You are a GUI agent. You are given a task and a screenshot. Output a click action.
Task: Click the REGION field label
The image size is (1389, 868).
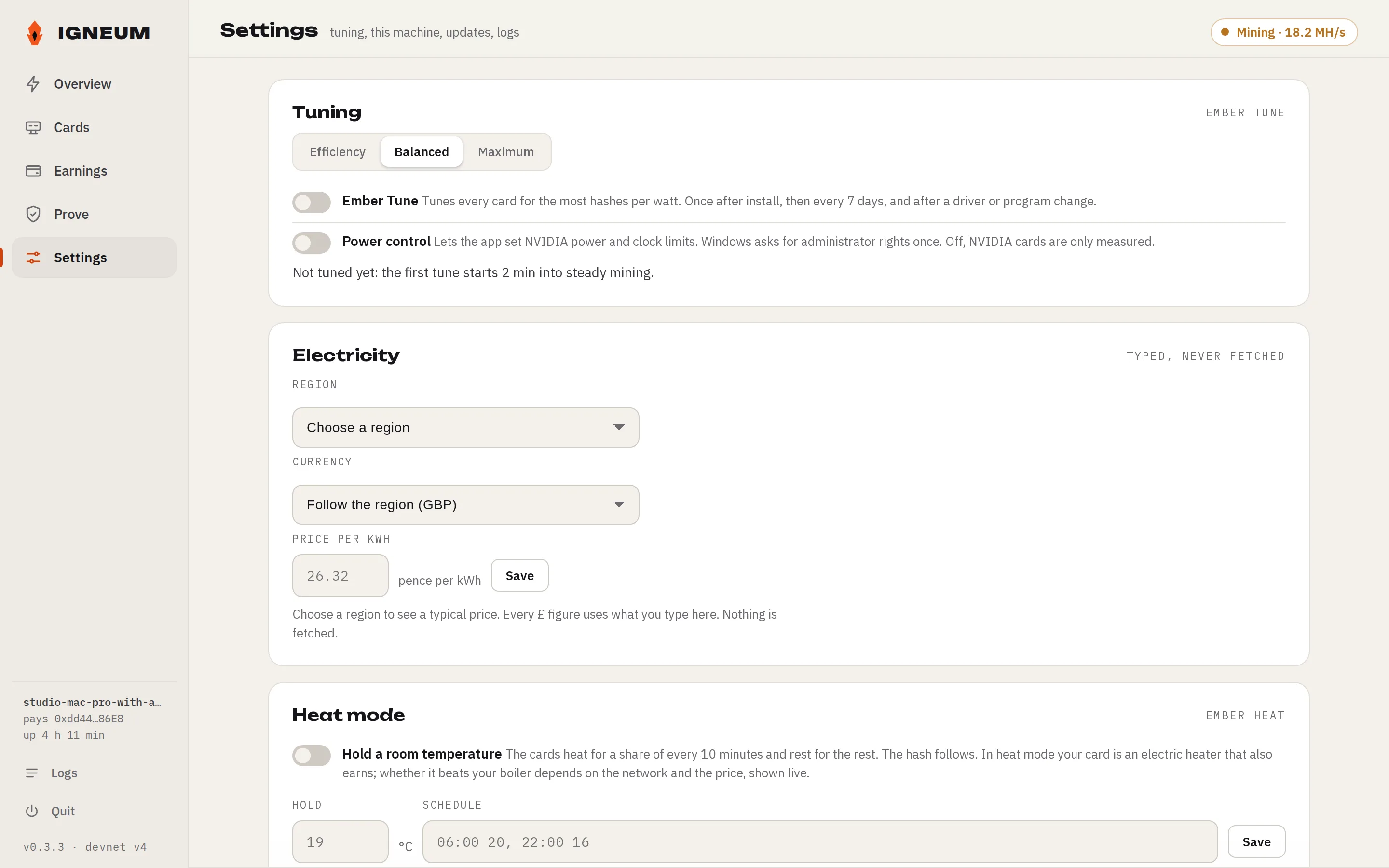[314, 385]
